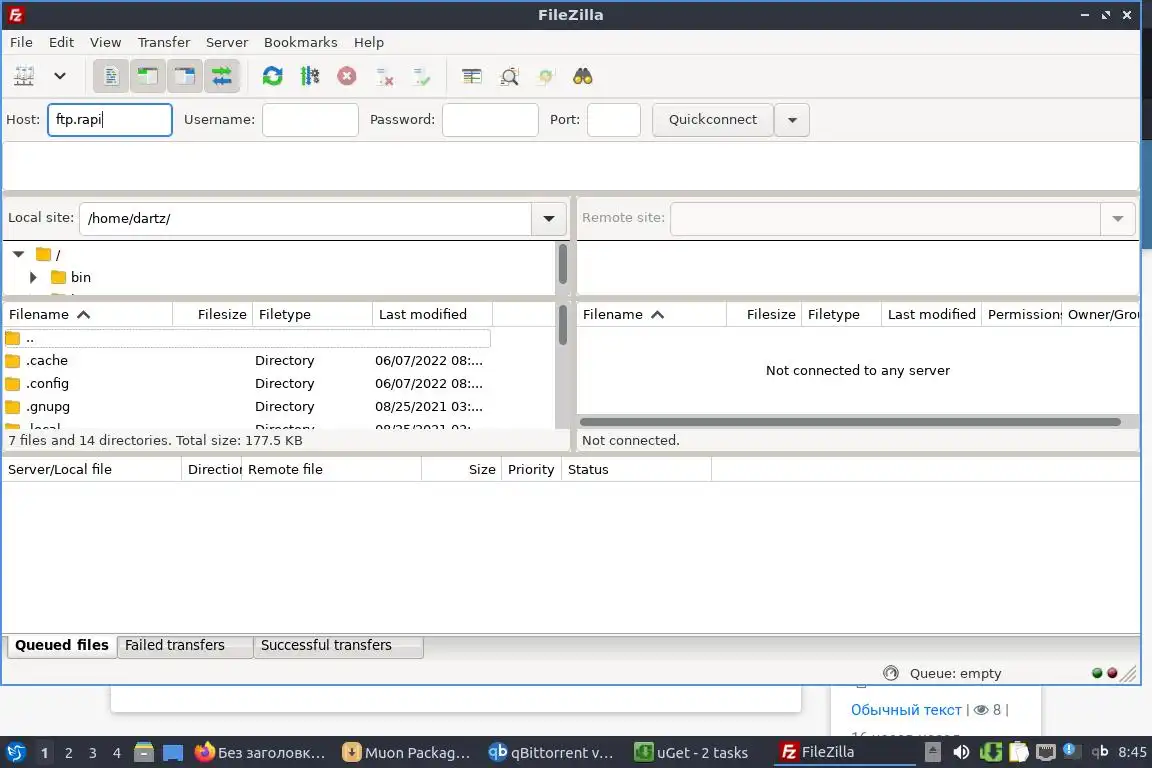Toggle remote directory tree display
Image resolution: width=1152 pixels, height=768 pixels.
184,76
